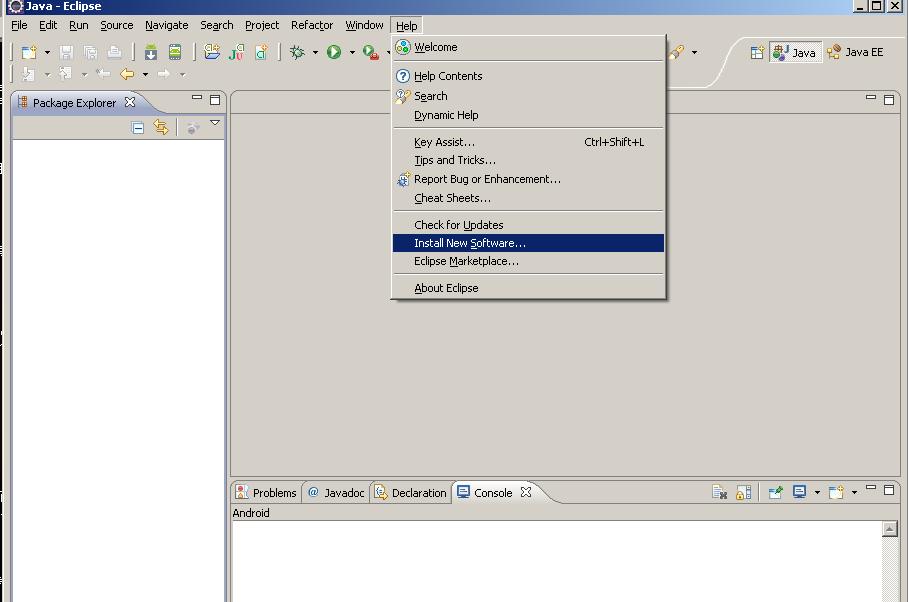Expand the dropdown arrow beside the Debug icon
908x602 pixels.
(315, 53)
